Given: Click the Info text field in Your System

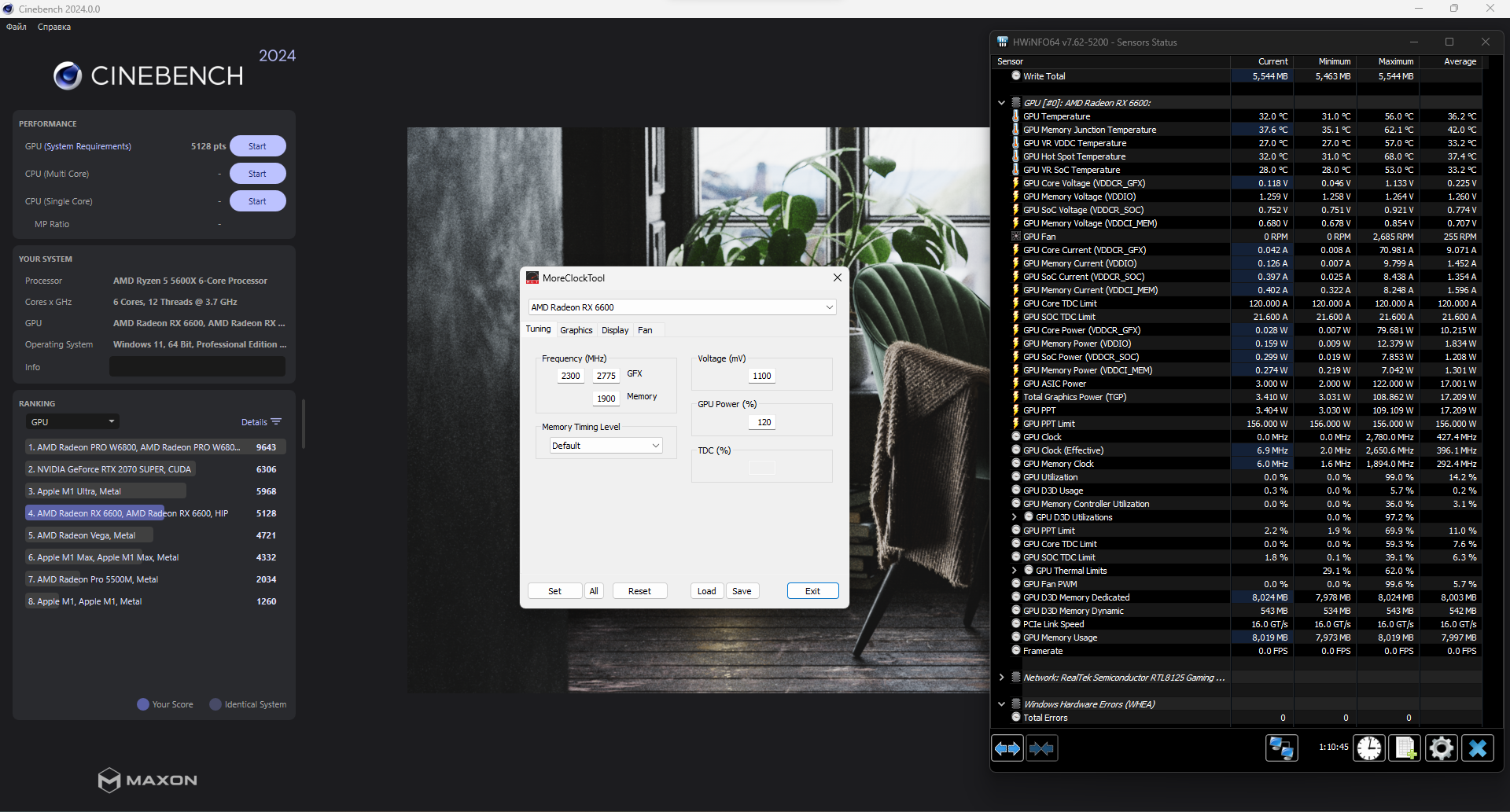Looking at the screenshot, I should [197, 367].
